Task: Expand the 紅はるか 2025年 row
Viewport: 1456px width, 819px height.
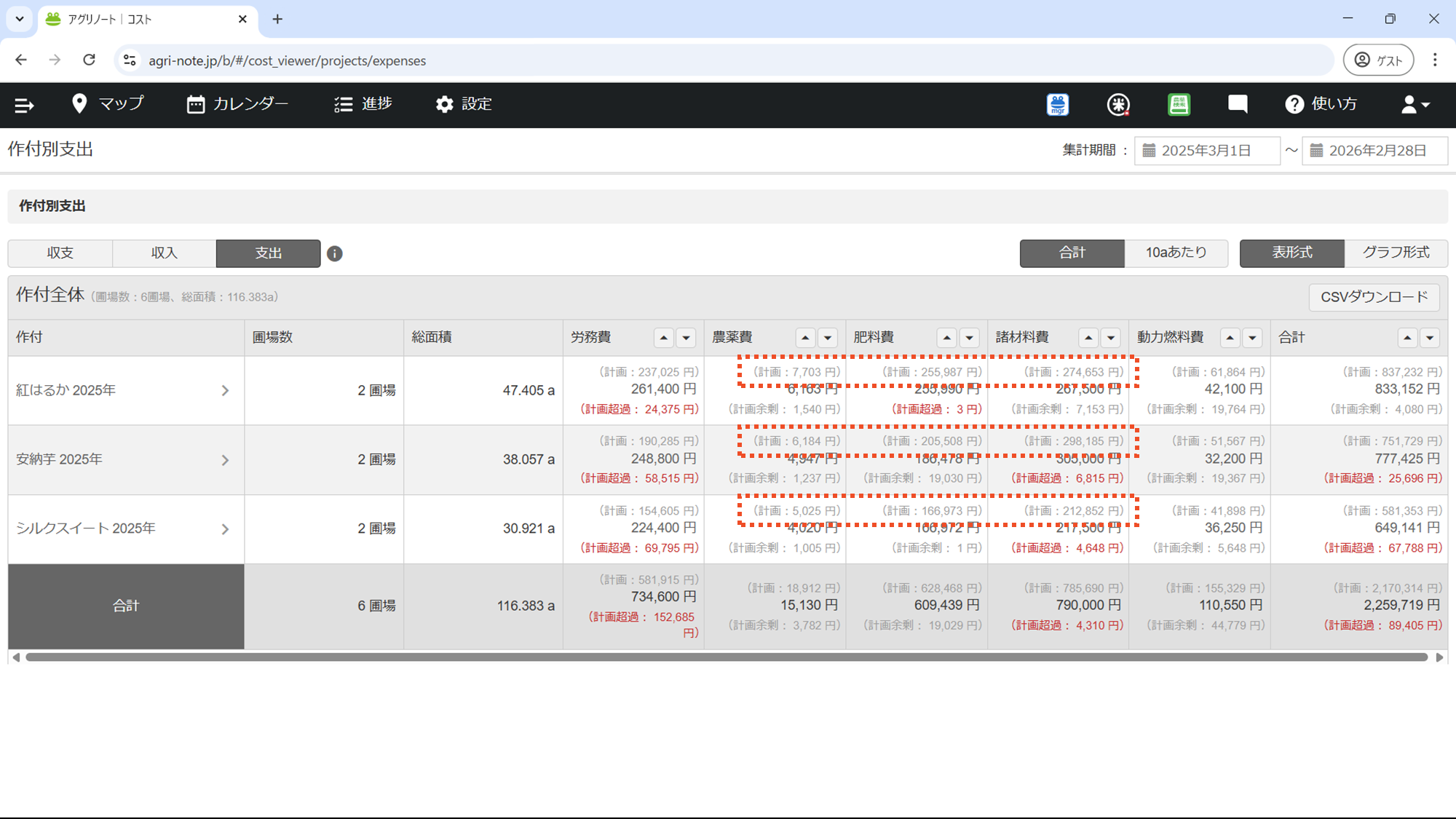Action: (225, 391)
